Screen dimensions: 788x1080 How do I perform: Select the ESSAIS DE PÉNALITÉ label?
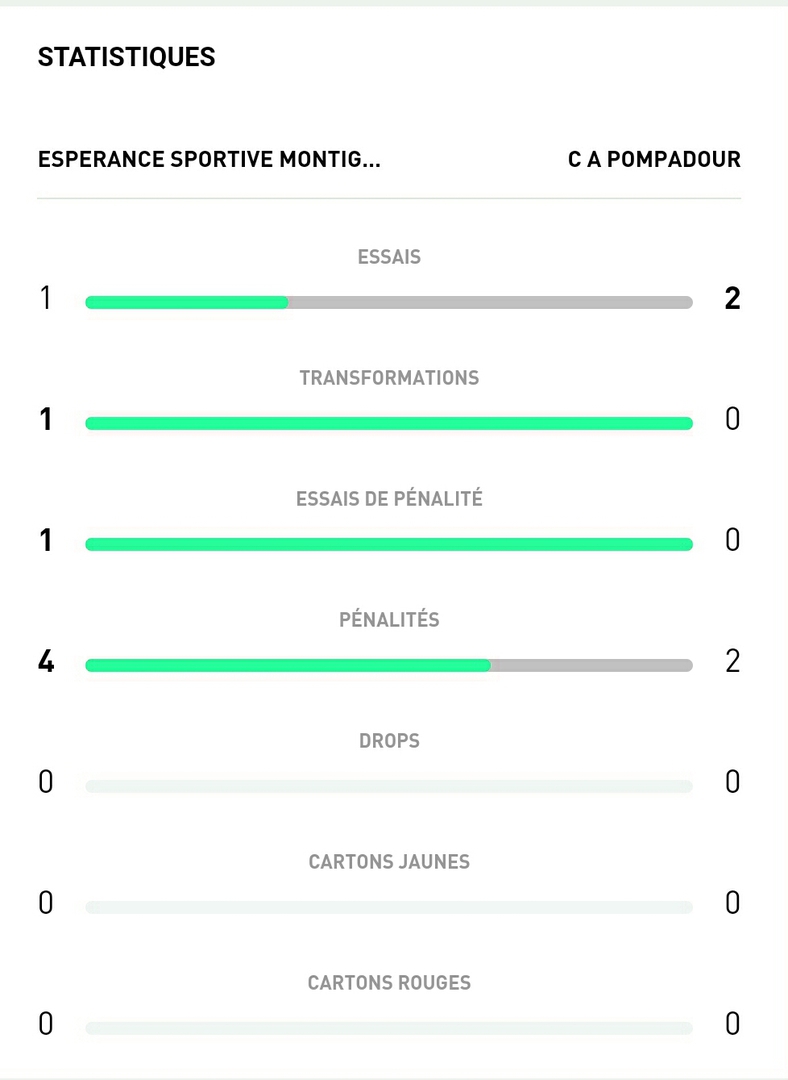tap(389, 499)
